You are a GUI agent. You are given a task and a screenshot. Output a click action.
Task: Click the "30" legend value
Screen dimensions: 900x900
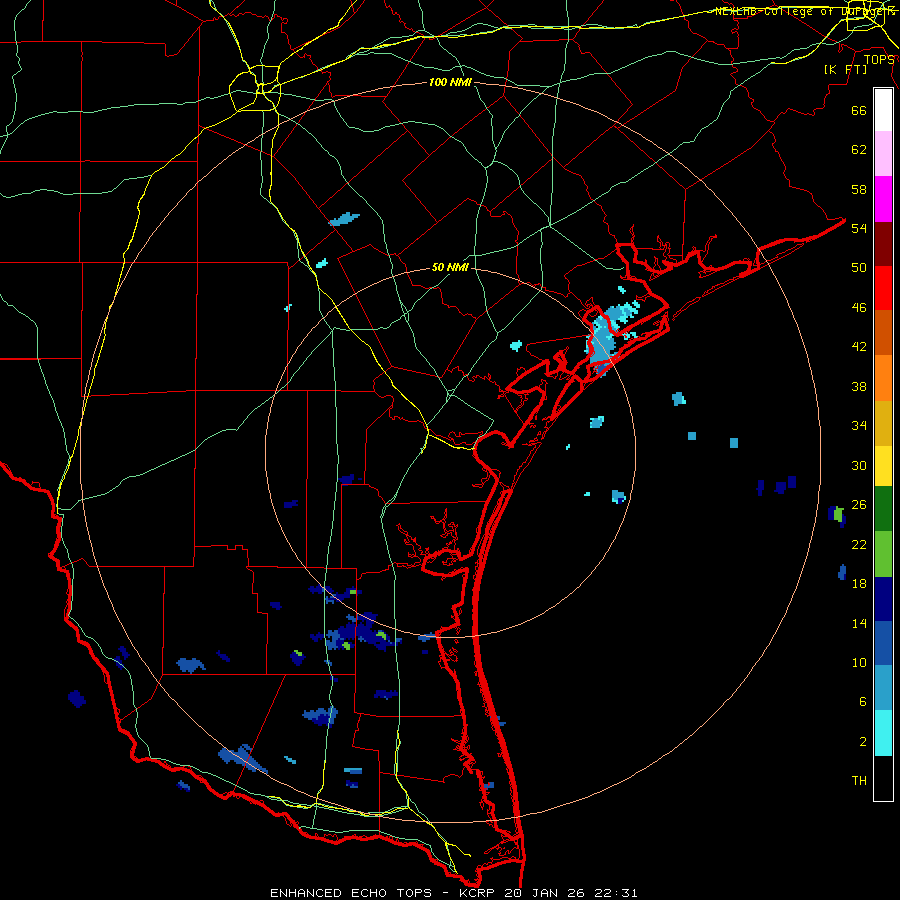click(x=859, y=465)
